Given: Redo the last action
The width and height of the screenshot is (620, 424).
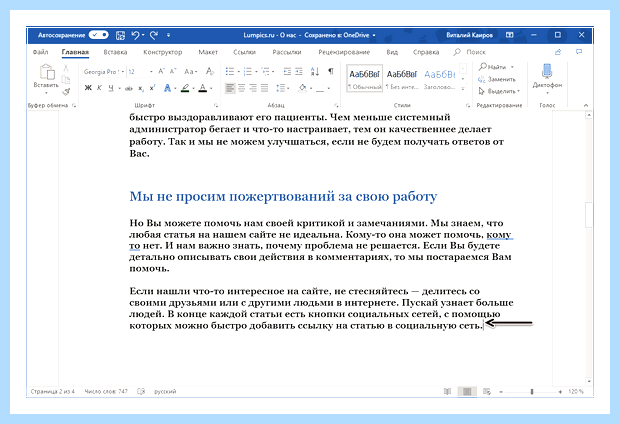Looking at the screenshot, I should [154, 35].
